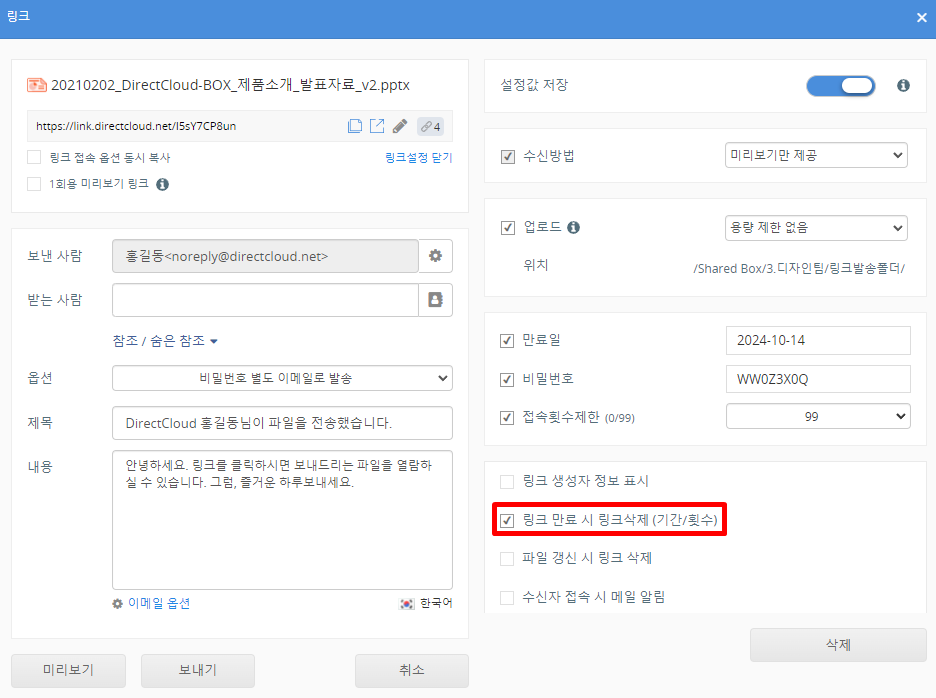Open 비밀번호 별도 이메일로 발송 option dropdown

coord(282,378)
